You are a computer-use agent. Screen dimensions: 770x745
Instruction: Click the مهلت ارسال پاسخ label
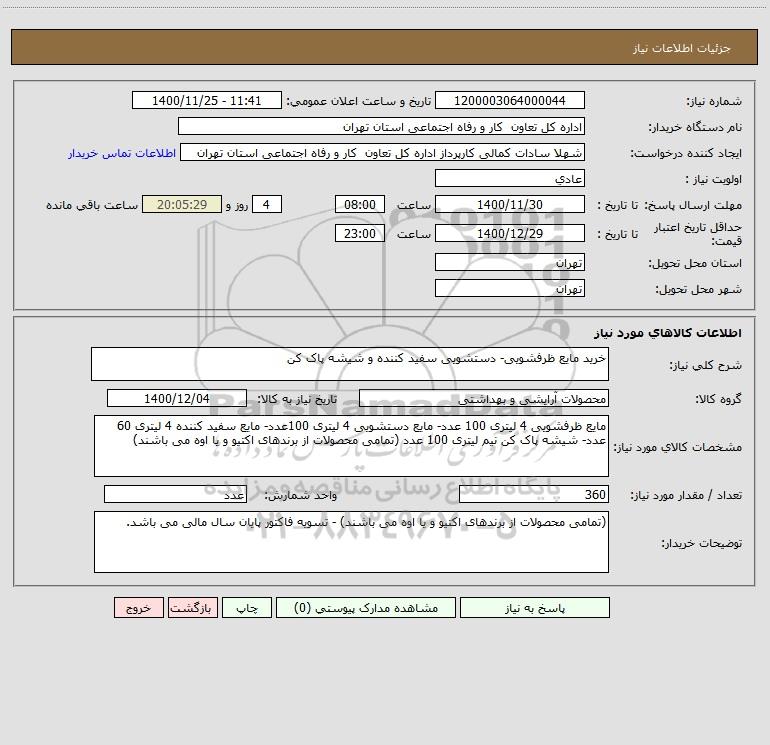(693, 205)
